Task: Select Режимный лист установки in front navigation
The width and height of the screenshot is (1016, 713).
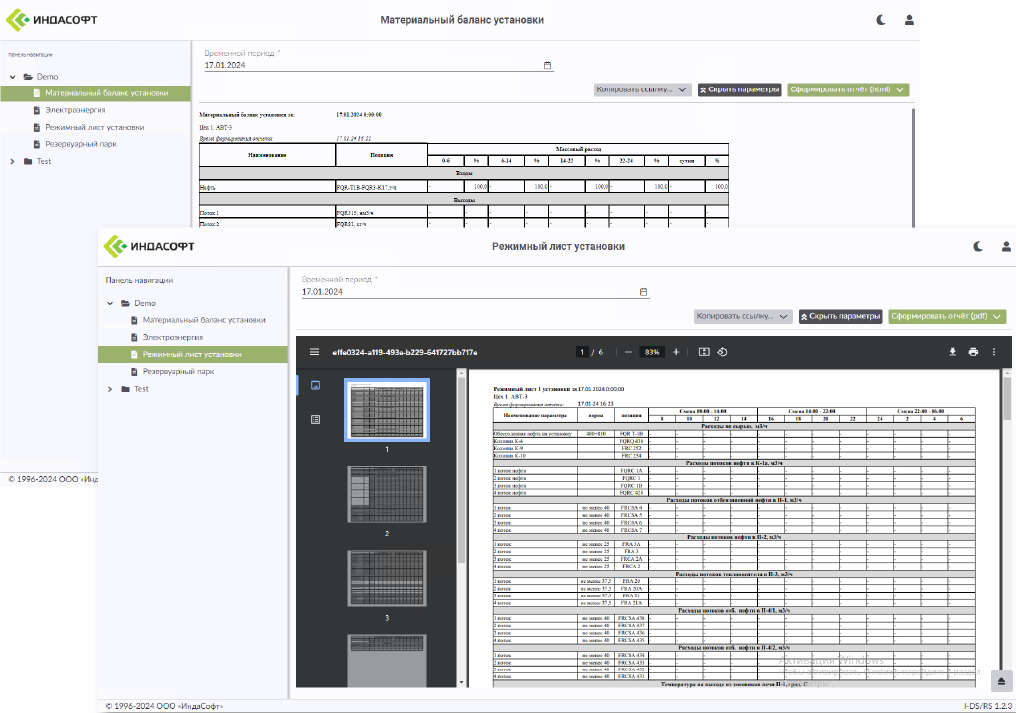Action: (193, 355)
